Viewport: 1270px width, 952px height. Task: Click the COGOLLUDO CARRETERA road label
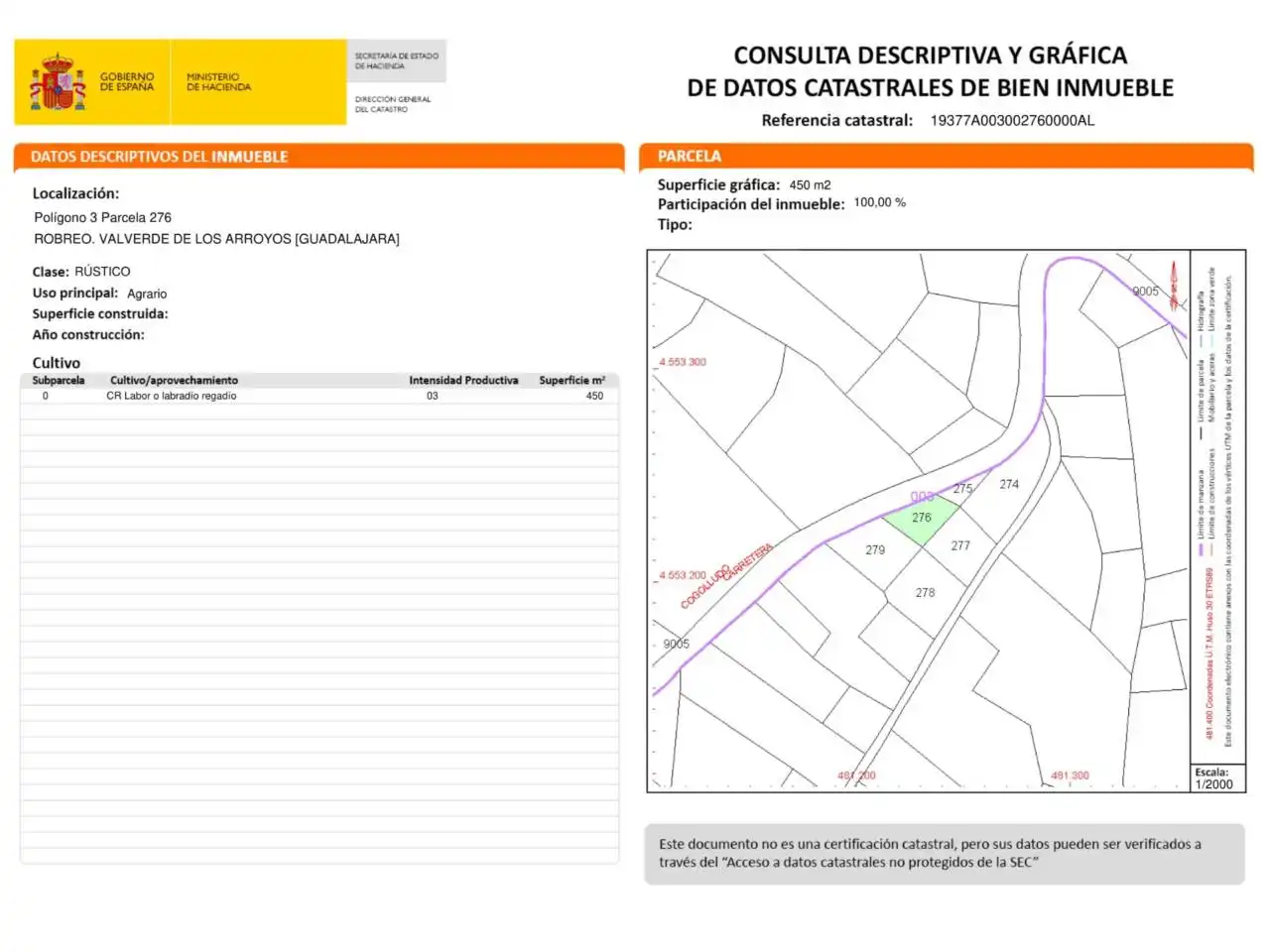point(725,576)
